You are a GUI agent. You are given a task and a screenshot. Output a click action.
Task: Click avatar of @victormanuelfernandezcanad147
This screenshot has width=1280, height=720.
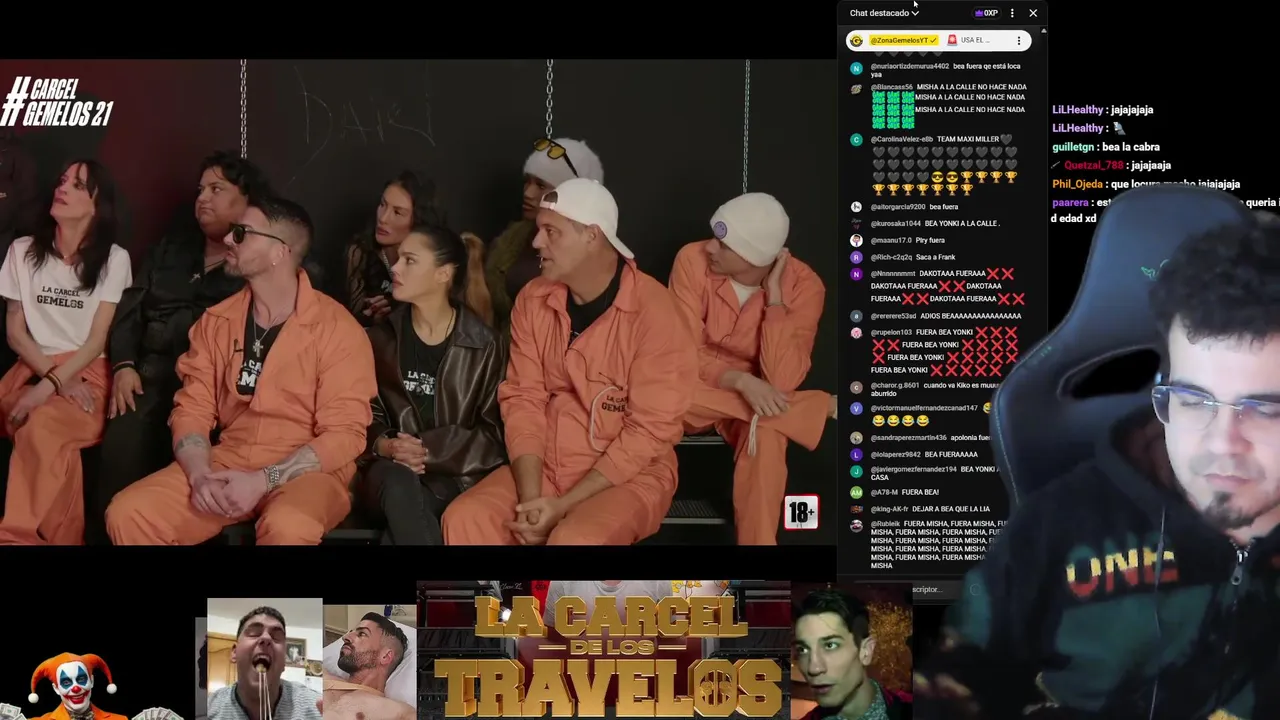coord(856,409)
